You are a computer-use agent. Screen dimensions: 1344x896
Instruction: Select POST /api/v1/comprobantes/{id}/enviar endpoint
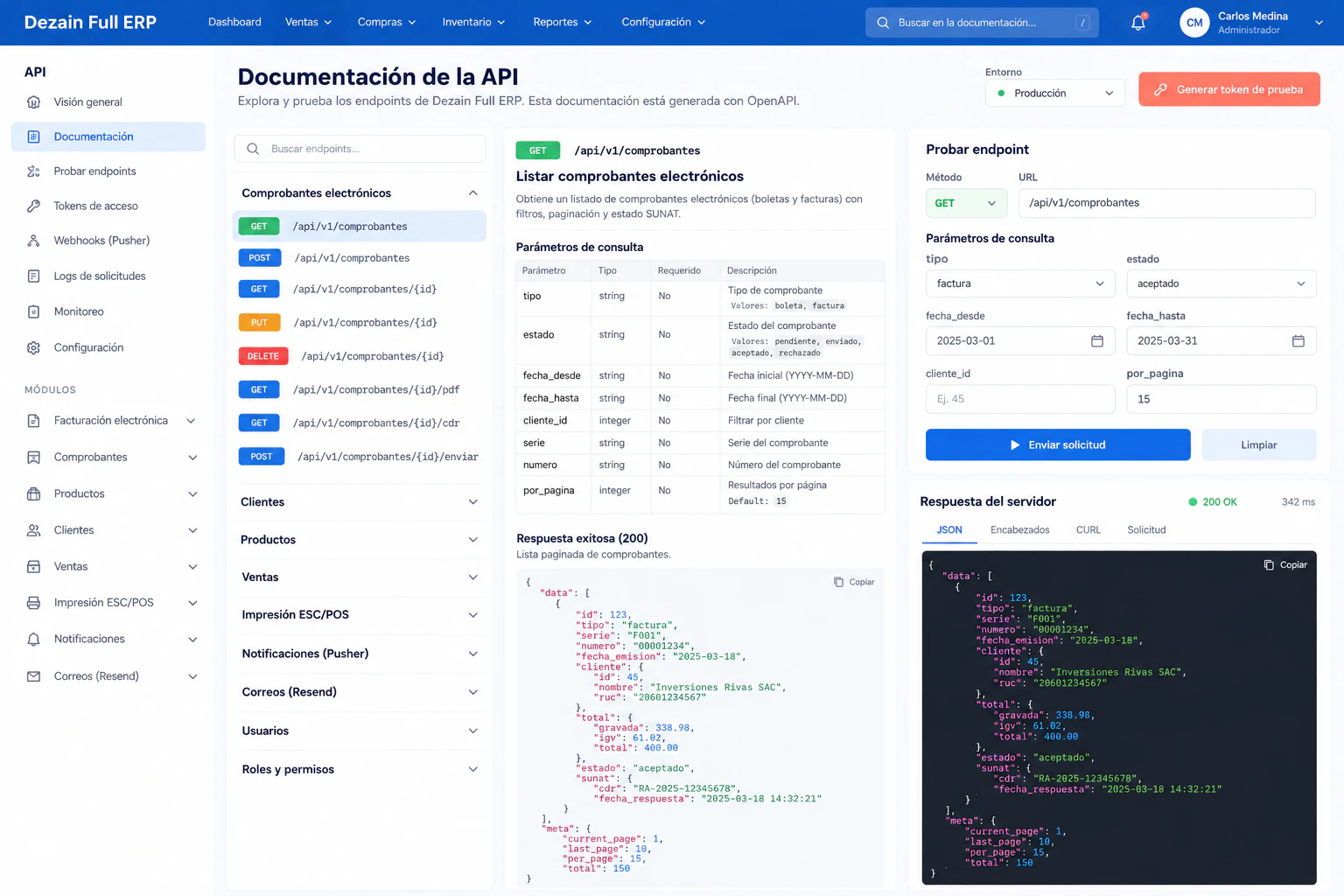tap(360, 457)
